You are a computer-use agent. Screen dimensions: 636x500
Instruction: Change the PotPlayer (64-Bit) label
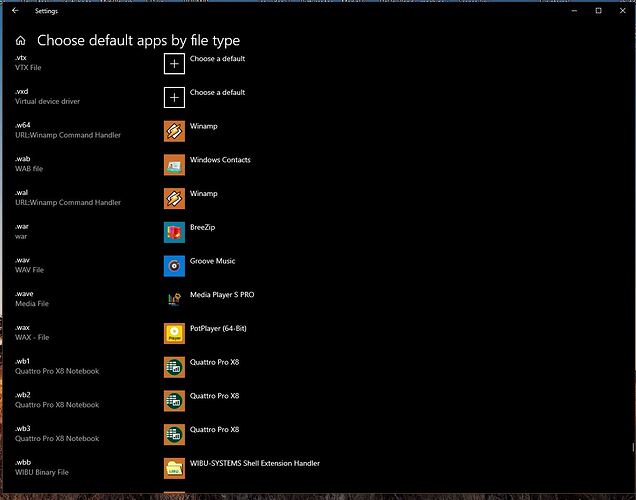pos(218,328)
